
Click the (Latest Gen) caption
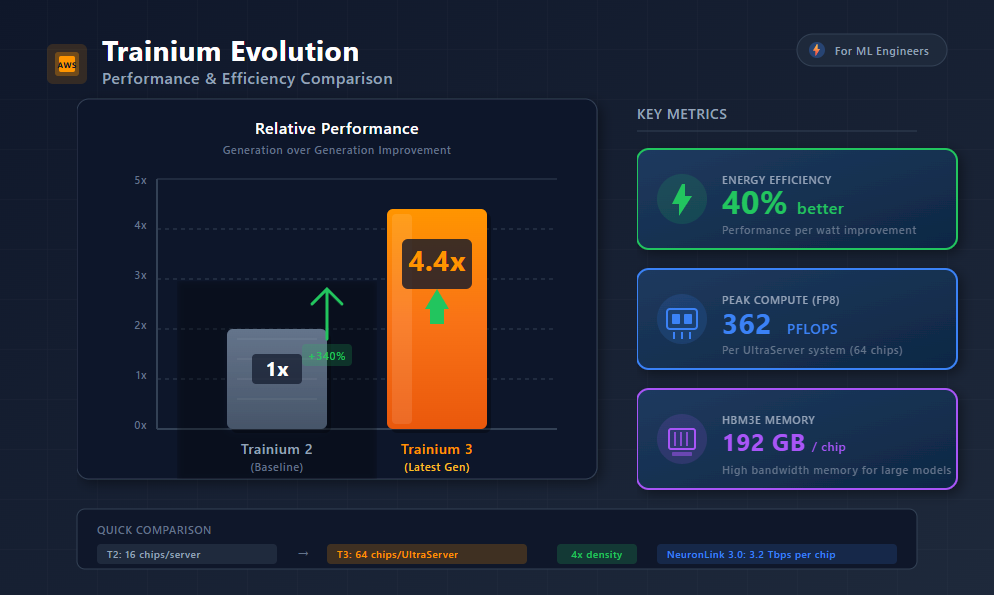click(x=437, y=467)
